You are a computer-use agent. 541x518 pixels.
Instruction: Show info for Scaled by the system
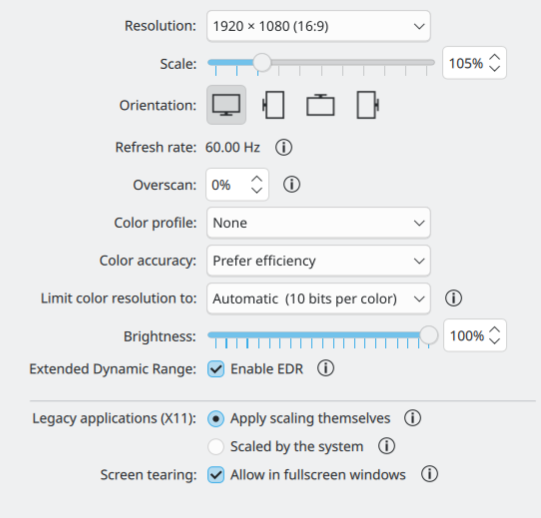coord(386,446)
